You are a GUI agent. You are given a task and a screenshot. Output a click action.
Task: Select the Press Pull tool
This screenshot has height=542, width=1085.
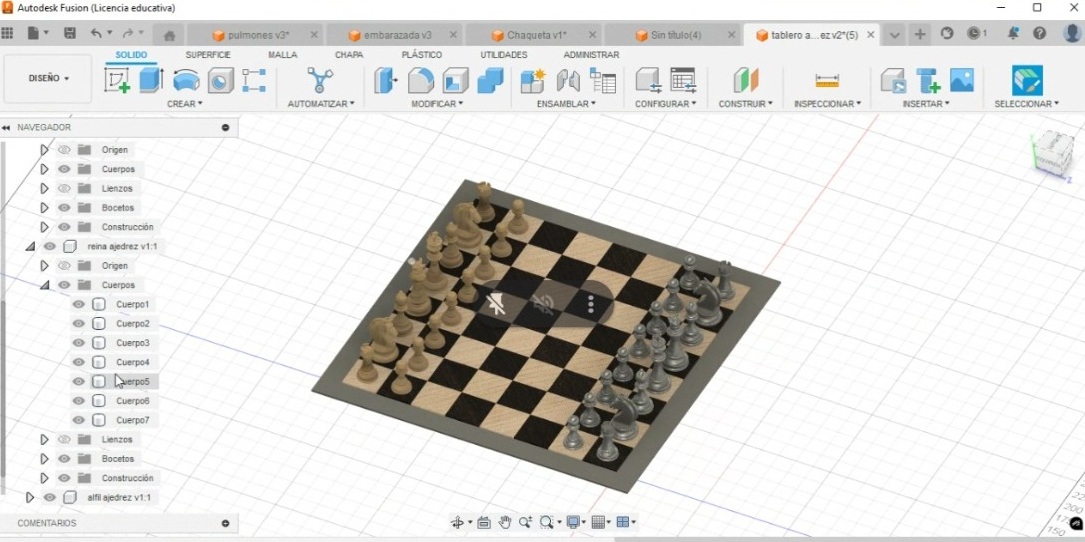[385, 80]
